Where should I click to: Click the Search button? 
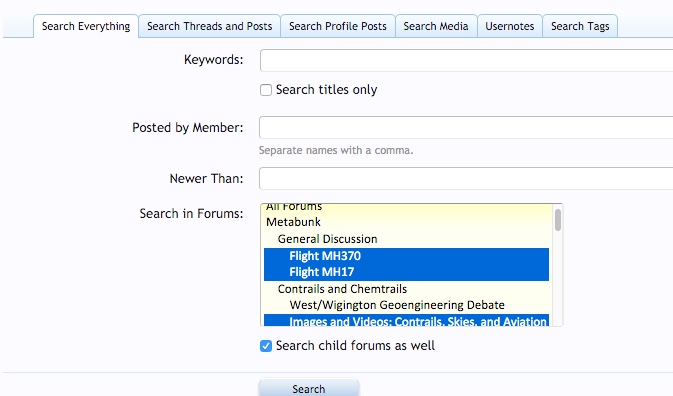[x=309, y=388]
